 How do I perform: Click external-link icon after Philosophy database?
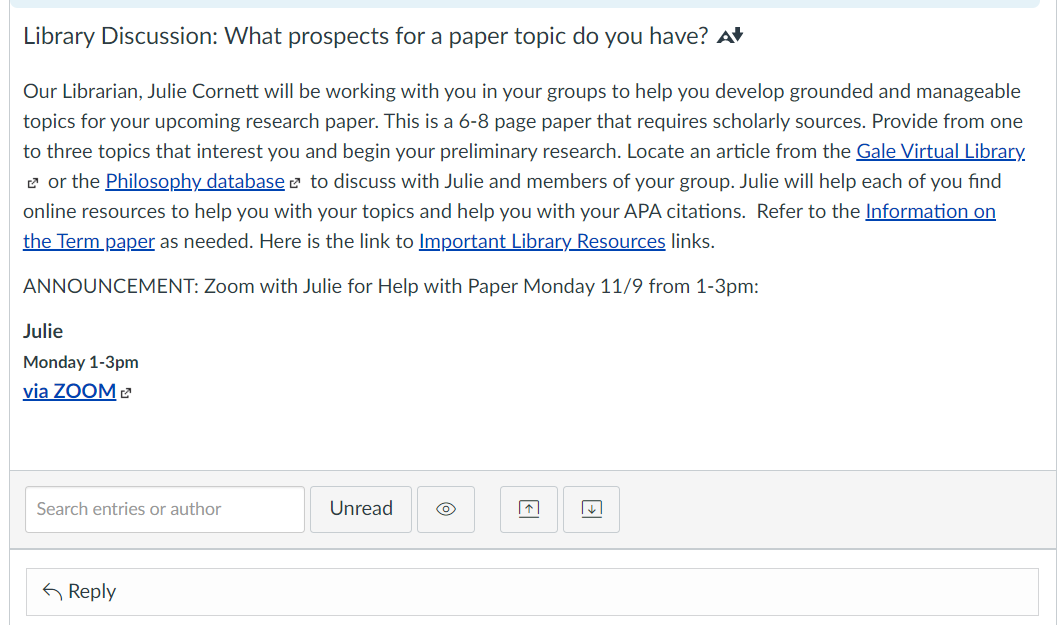tap(294, 183)
